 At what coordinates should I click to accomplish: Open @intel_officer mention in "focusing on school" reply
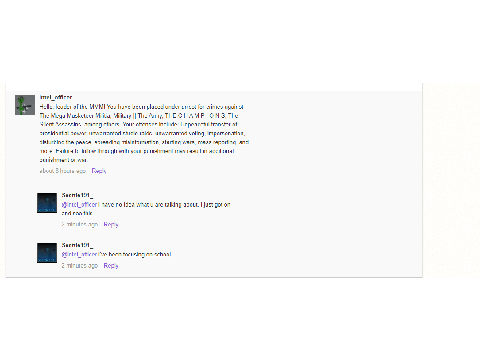tap(79, 254)
